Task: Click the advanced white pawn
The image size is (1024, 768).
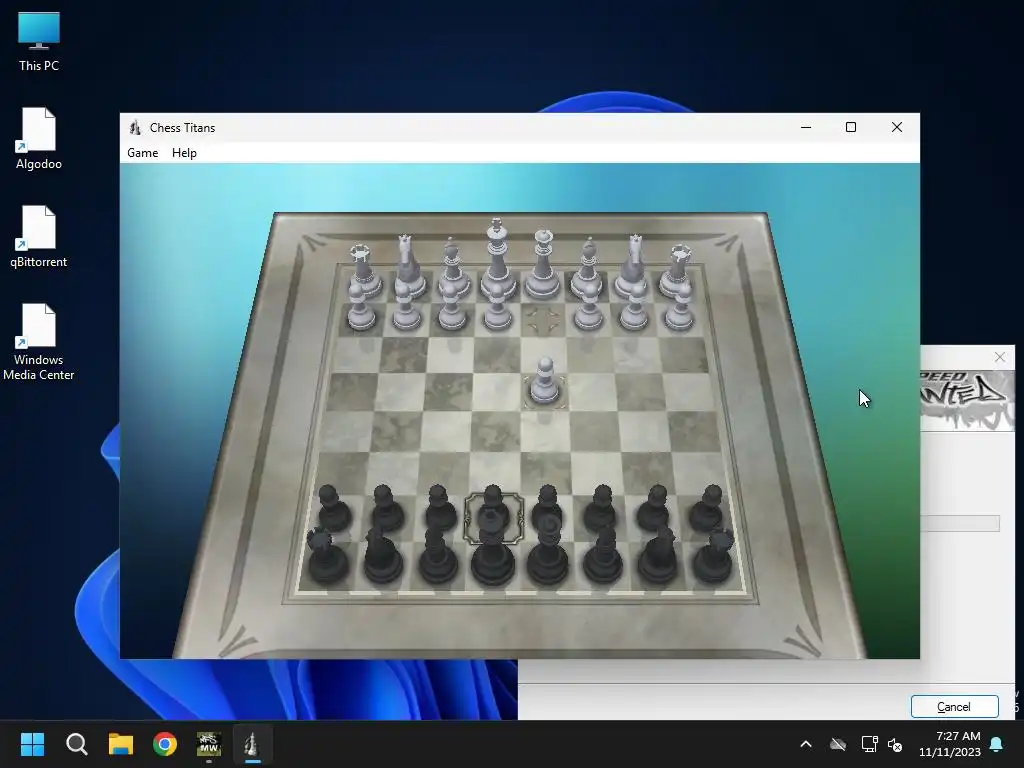Action: tap(545, 381)
